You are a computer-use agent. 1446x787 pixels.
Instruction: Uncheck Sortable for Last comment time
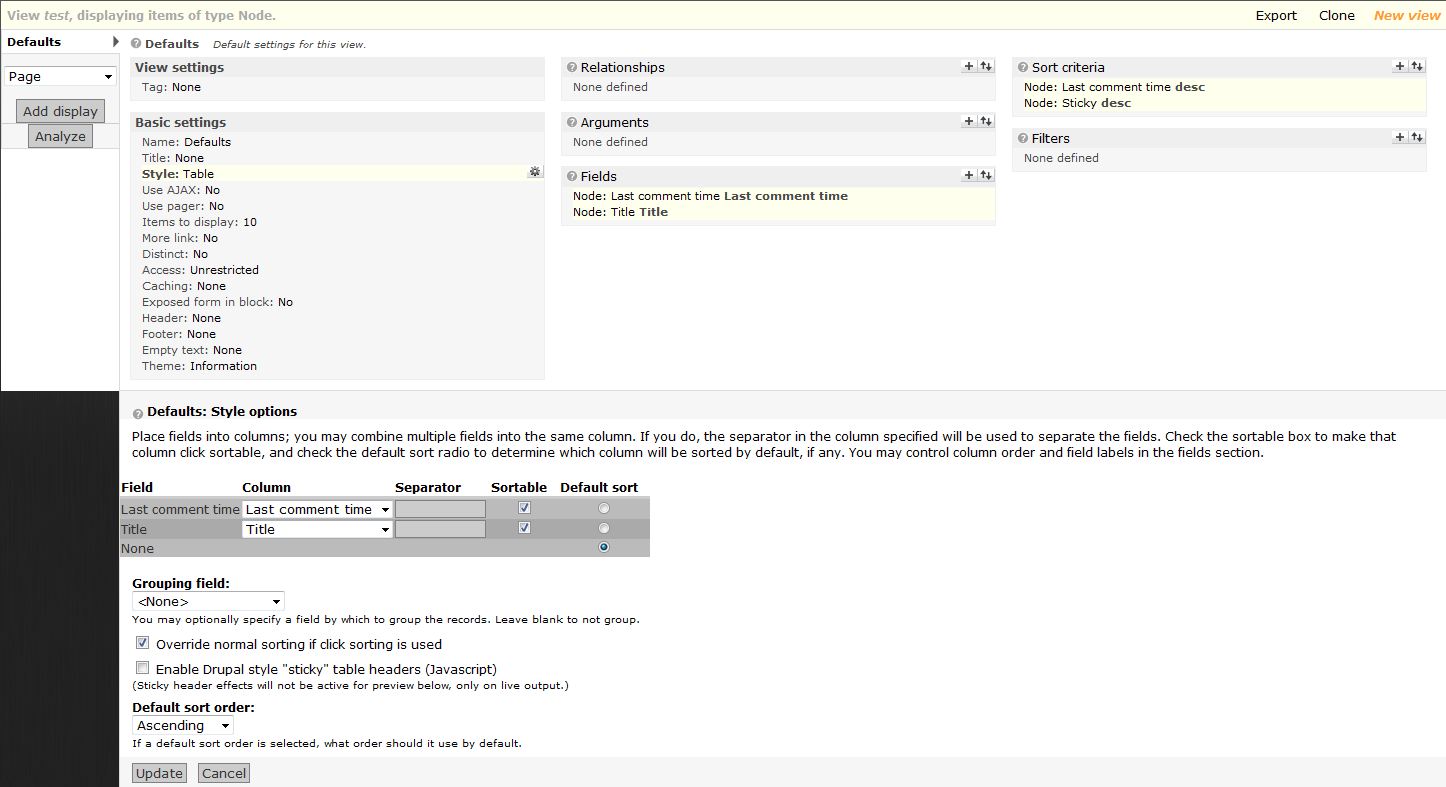tap(525, 508)
